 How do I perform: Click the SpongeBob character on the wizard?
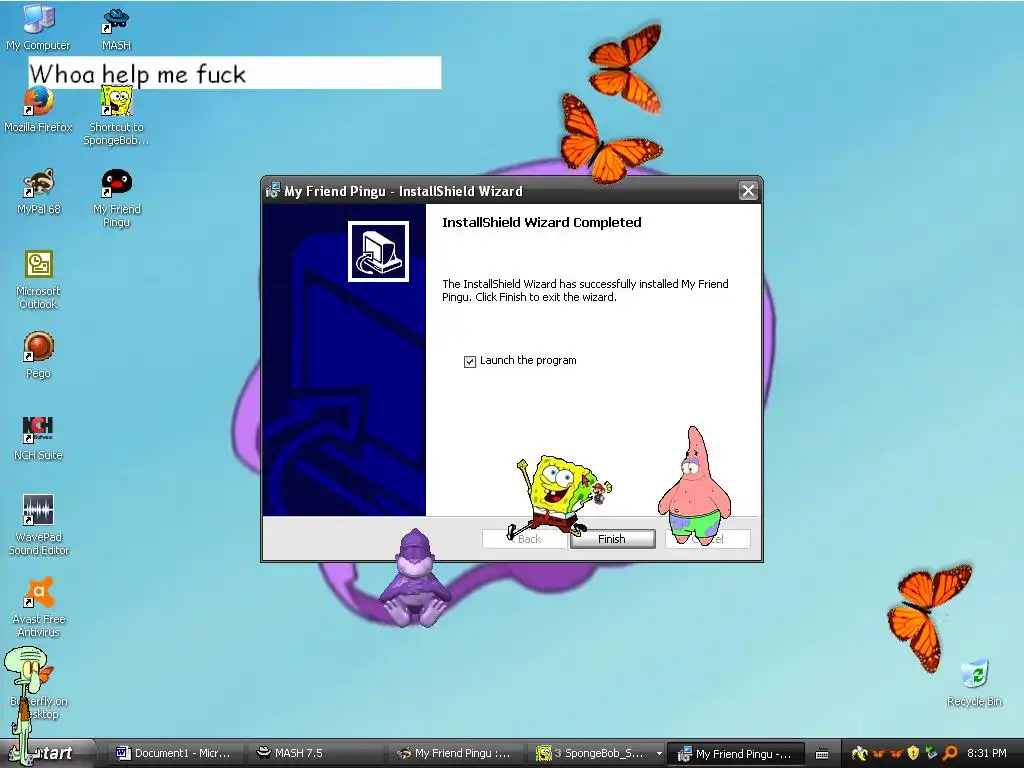click(559, 495)
